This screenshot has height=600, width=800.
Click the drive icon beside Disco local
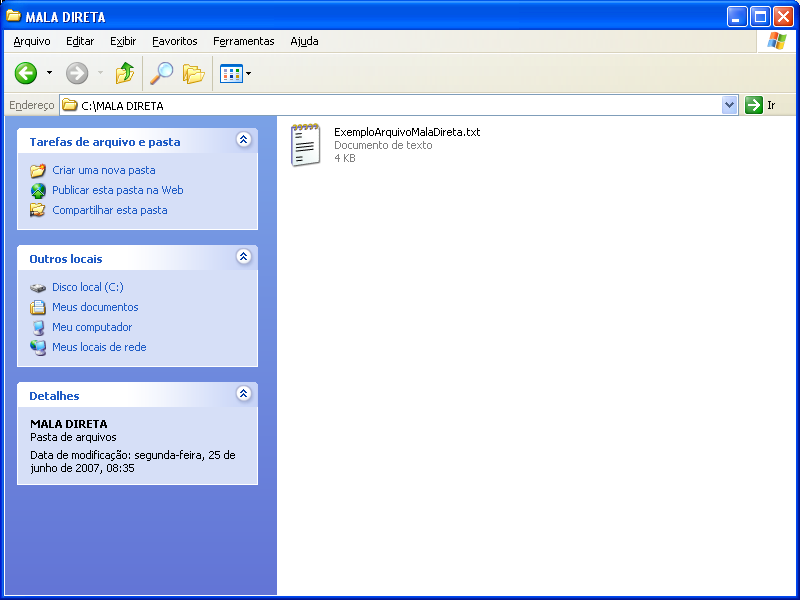tap(38, 288)
